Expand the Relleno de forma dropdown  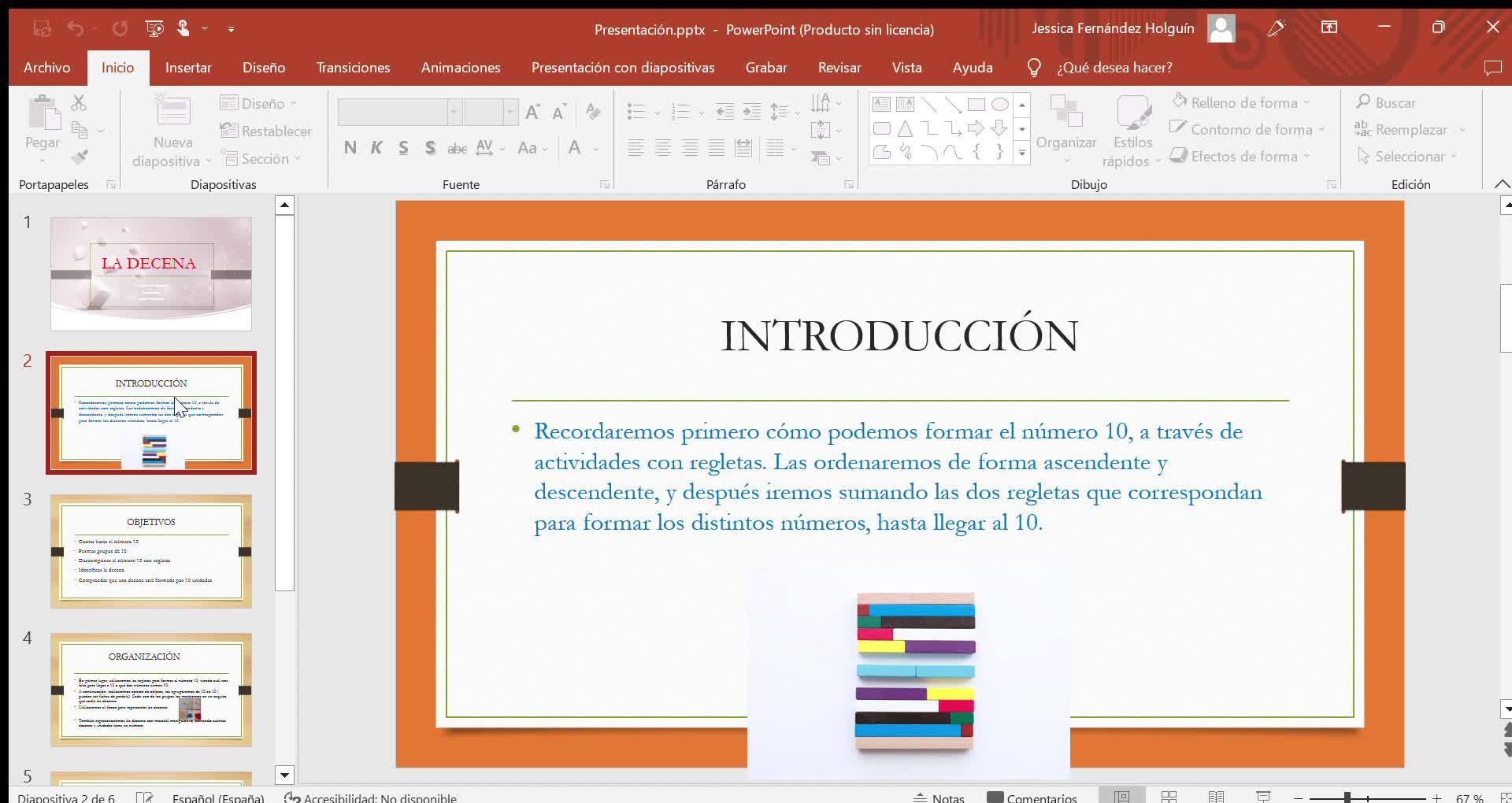(x=1306, y=103)
